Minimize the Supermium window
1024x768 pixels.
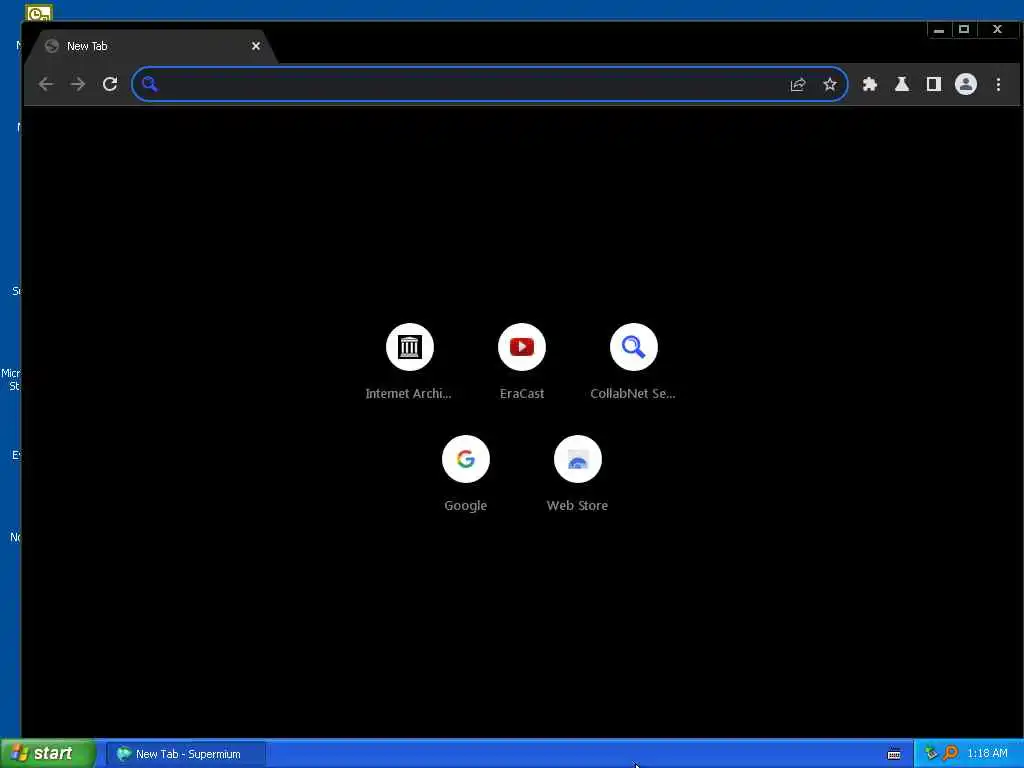tap(938, 29)
